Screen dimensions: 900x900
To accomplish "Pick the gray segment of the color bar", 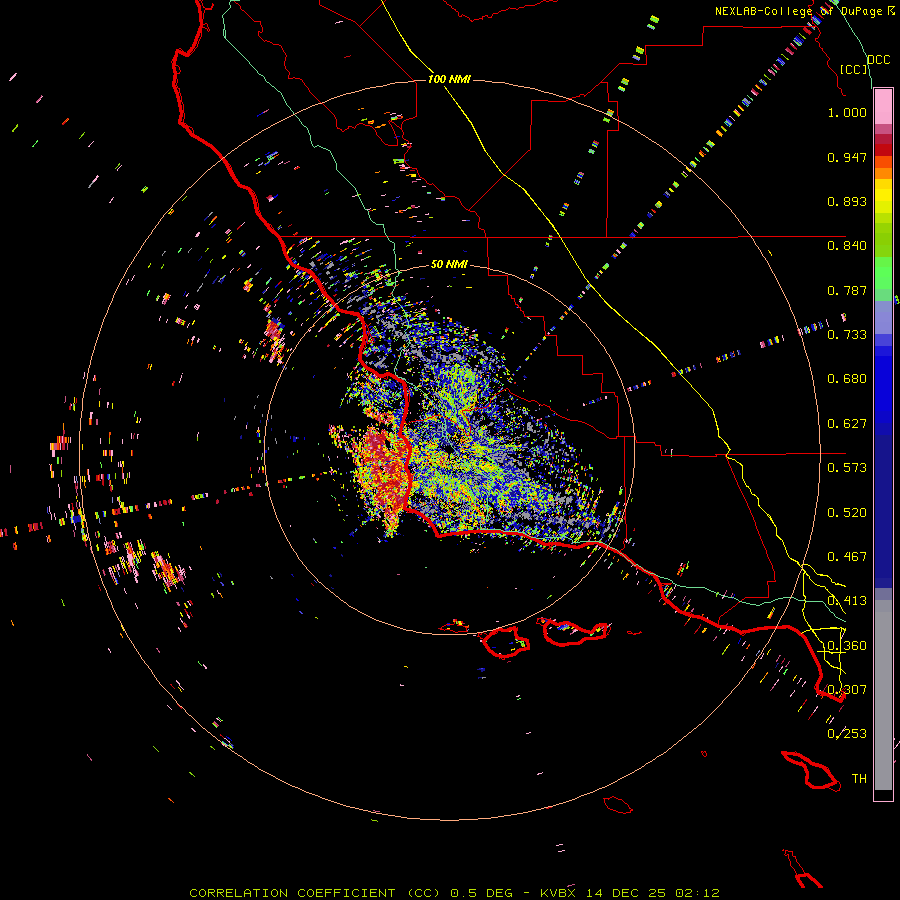I will point(883,695).
